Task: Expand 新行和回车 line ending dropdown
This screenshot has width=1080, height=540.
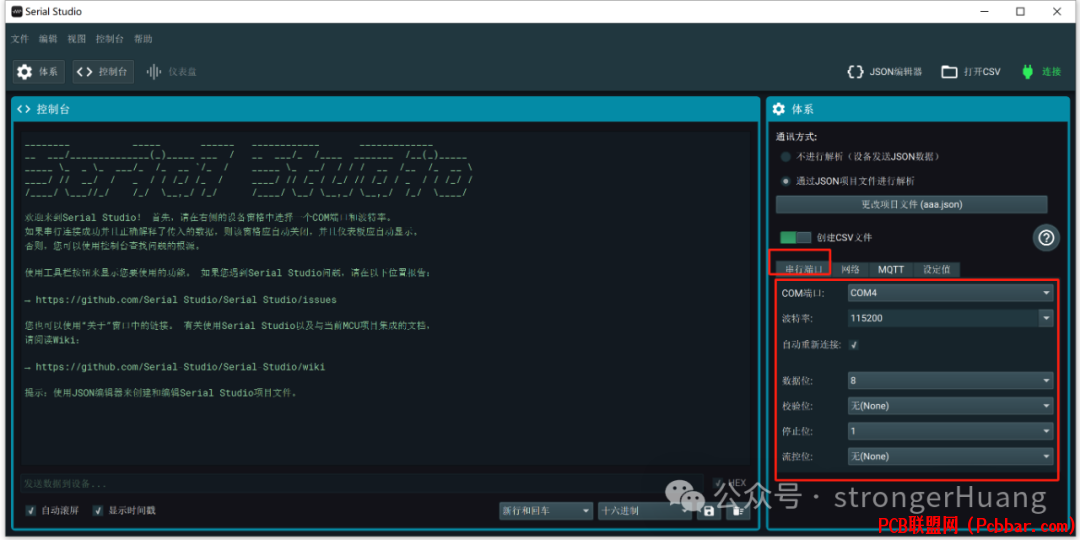Action: pyautogui.click(x=546, y=511)
